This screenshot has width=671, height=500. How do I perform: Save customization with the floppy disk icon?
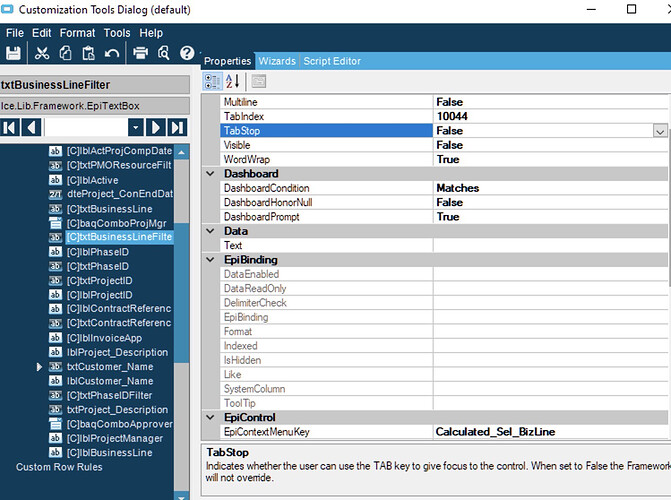pyautogui.click(x=13, y=53)
